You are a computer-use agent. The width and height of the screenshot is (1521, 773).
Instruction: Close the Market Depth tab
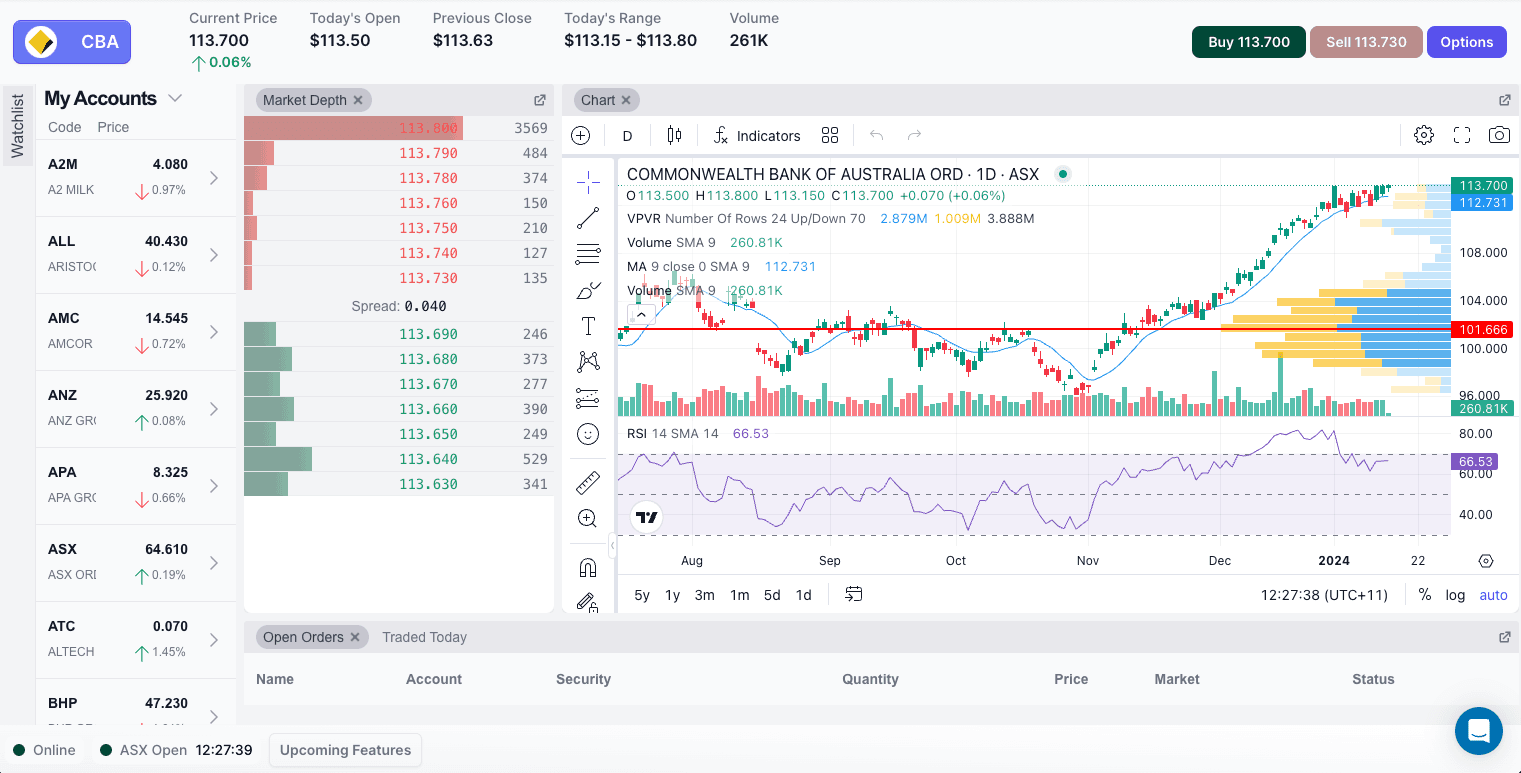(358, 100)
